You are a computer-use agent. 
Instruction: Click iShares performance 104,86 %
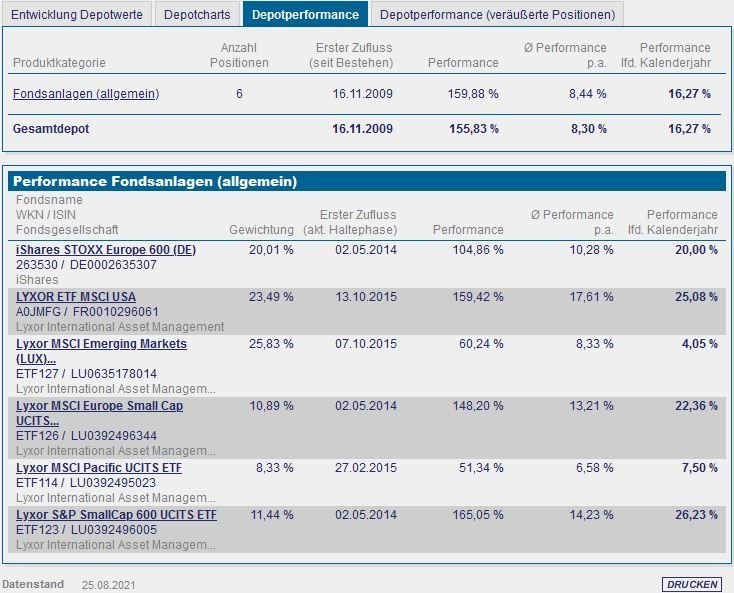pyautogui.click(x=477, y=250)
